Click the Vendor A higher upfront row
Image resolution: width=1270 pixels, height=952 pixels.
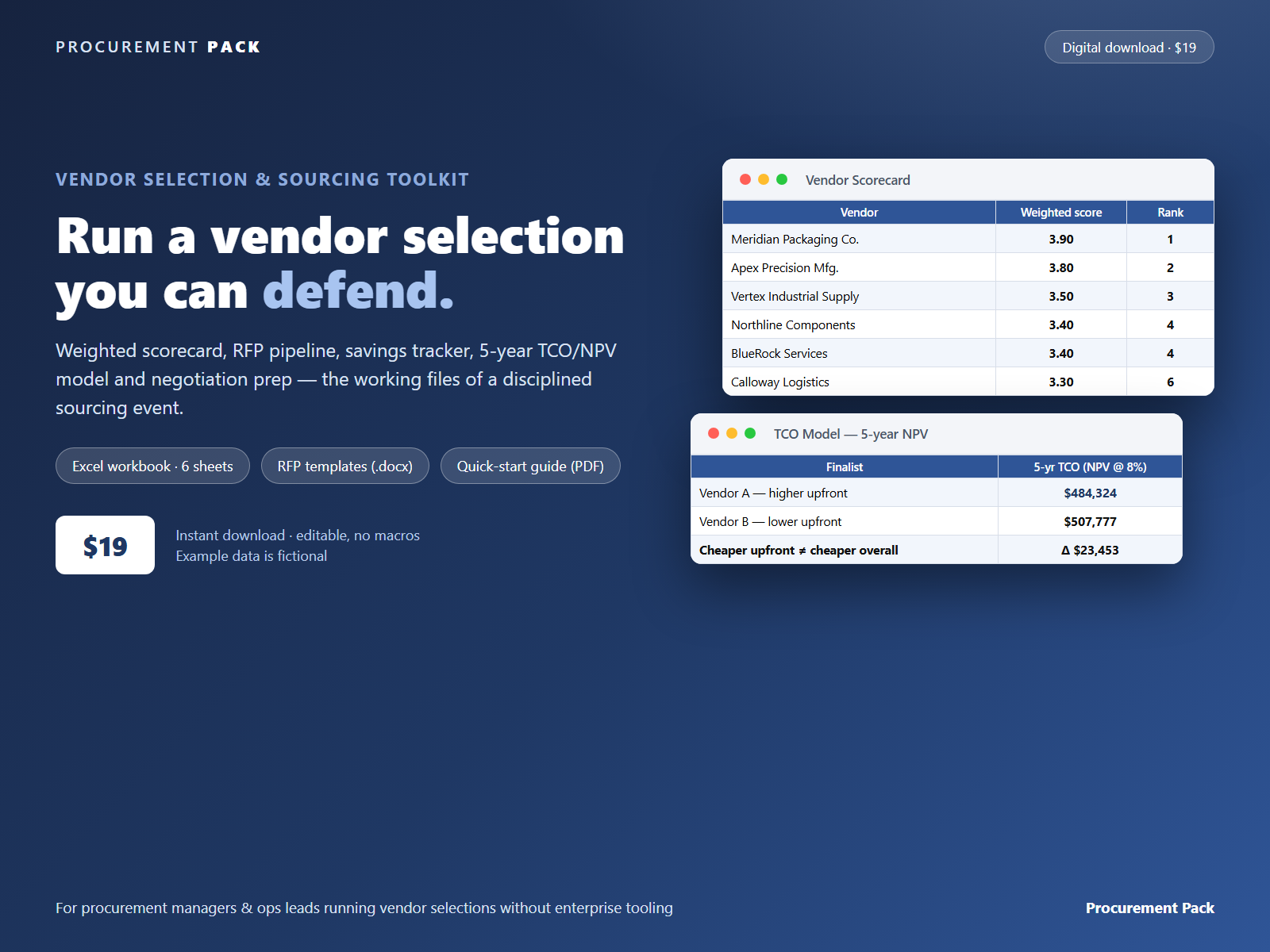(x=937, y=493)
